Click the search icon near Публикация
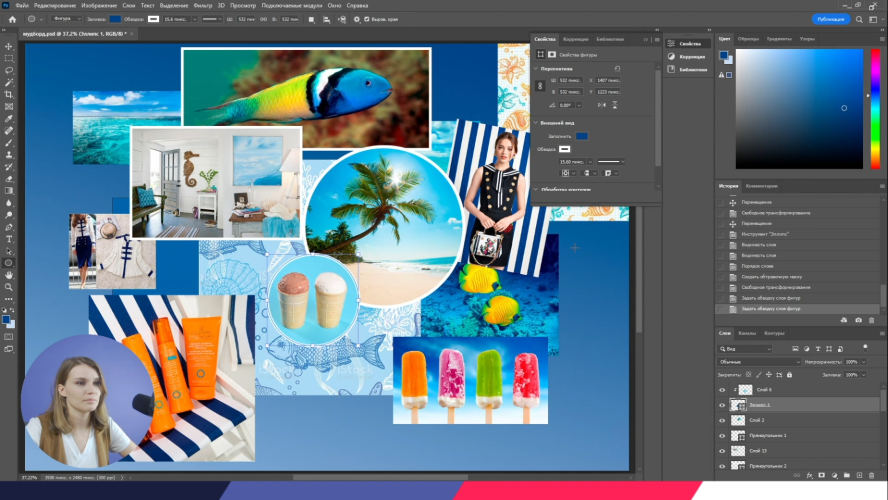888x500 pixels. 859,19
